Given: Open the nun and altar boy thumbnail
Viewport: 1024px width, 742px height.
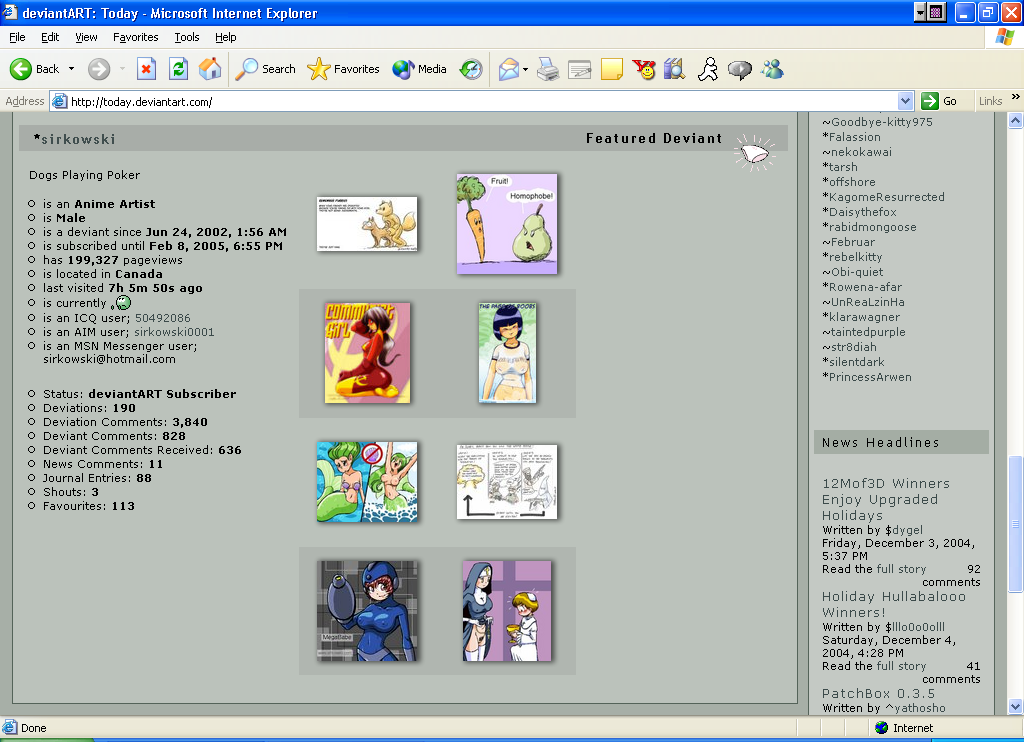Looking at the screenshot, I should click(x=507, y=611).
